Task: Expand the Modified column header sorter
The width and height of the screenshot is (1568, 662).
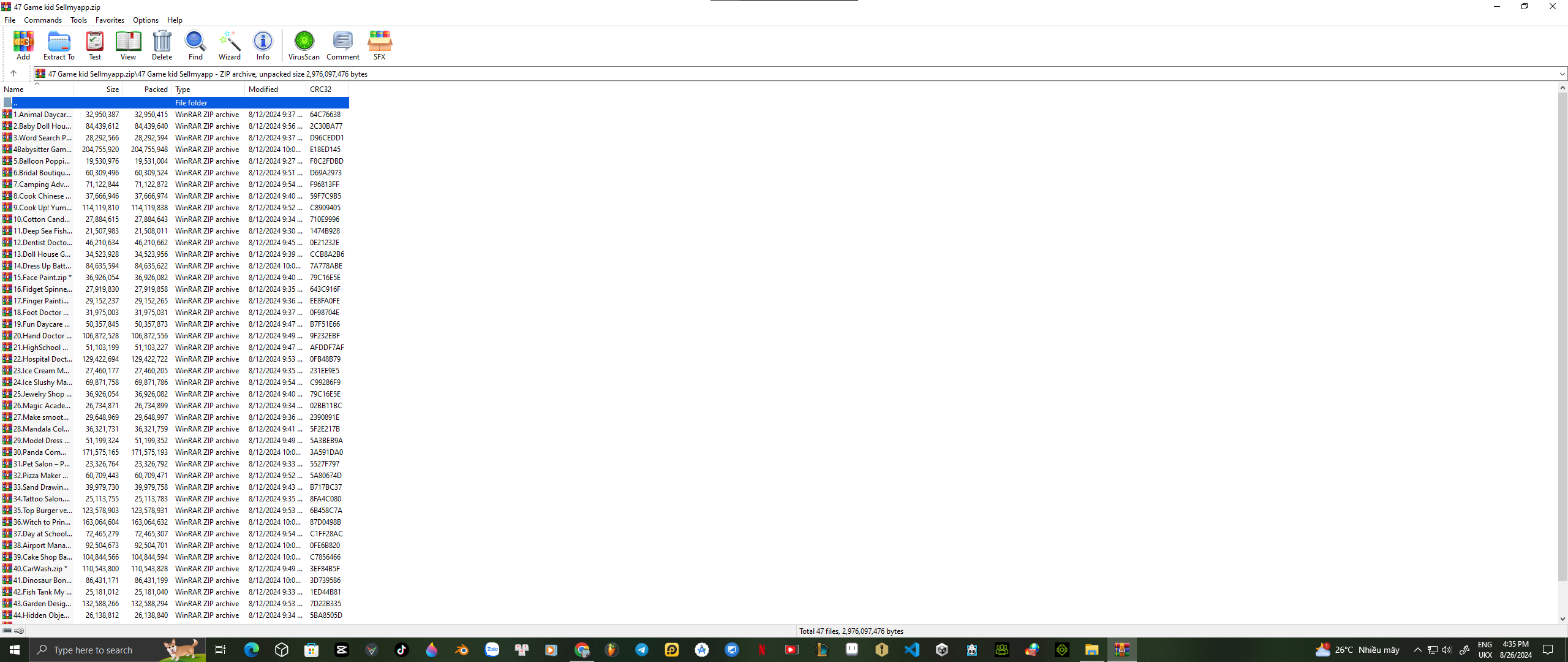Action: click(x=264, y=89)
